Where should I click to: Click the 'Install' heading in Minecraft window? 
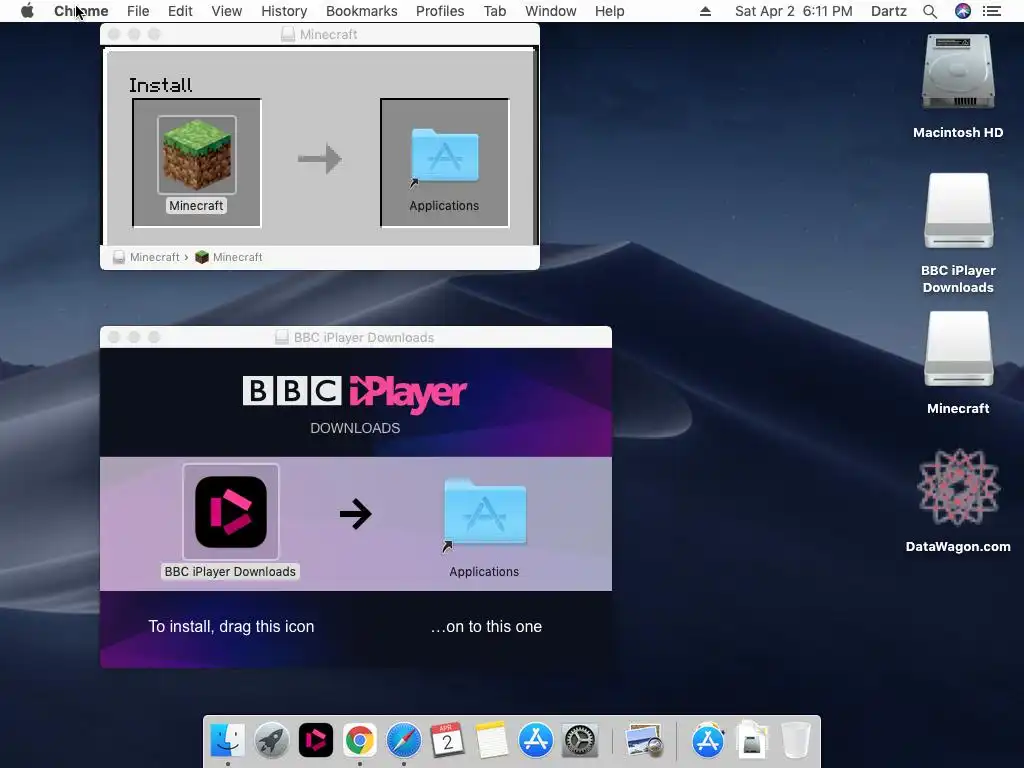tap(161, 85)
